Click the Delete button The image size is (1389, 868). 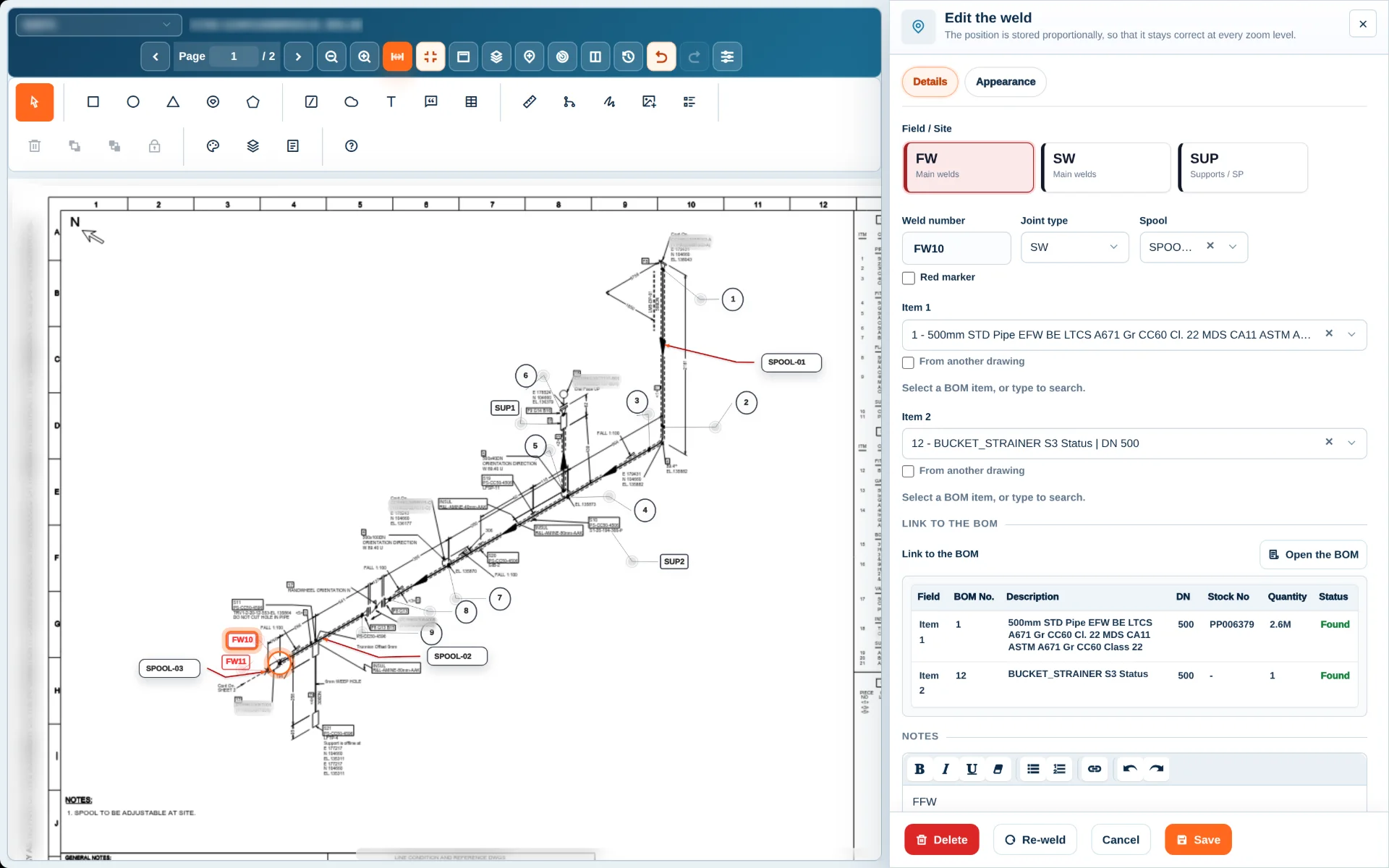click(941, 840)
